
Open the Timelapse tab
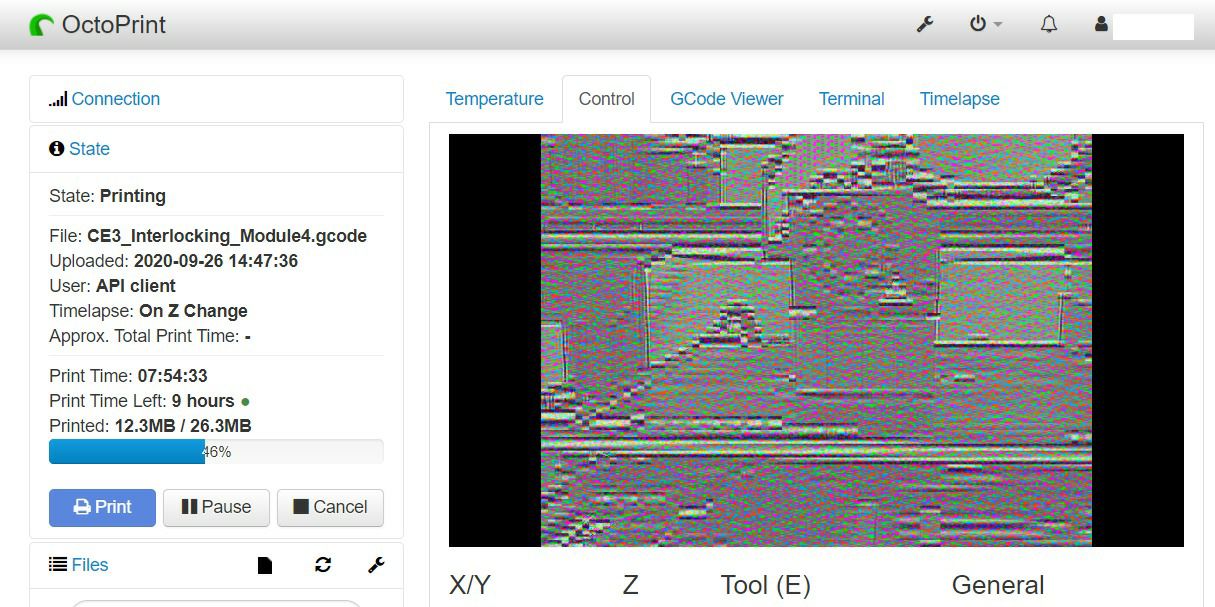click(x=960, y=99)
